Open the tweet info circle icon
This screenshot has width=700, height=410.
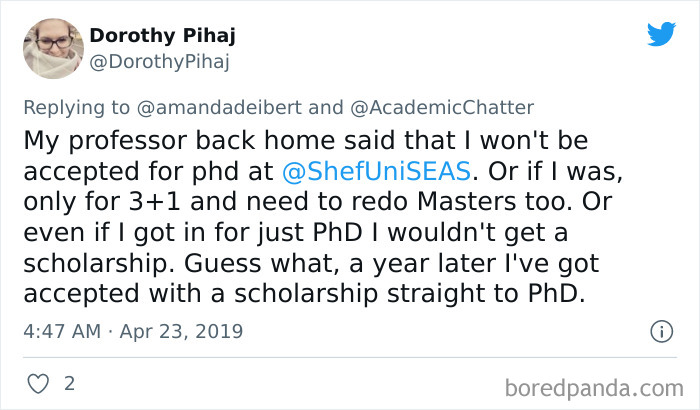[x=660, y=330]
